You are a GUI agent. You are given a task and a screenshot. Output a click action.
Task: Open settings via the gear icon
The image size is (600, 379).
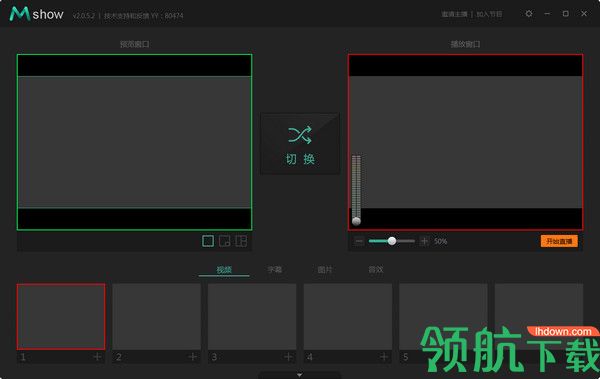(x=529, y=14)
